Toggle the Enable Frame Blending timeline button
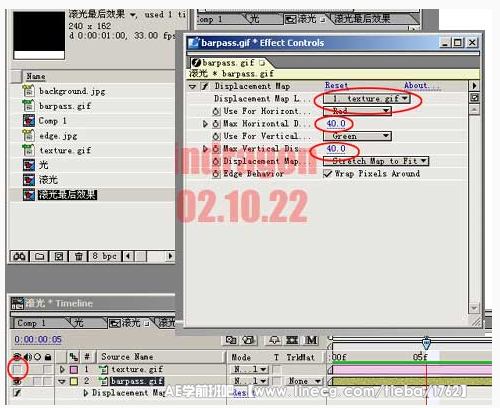Viewport: 500px width, 408px height. tap(292, 340)
